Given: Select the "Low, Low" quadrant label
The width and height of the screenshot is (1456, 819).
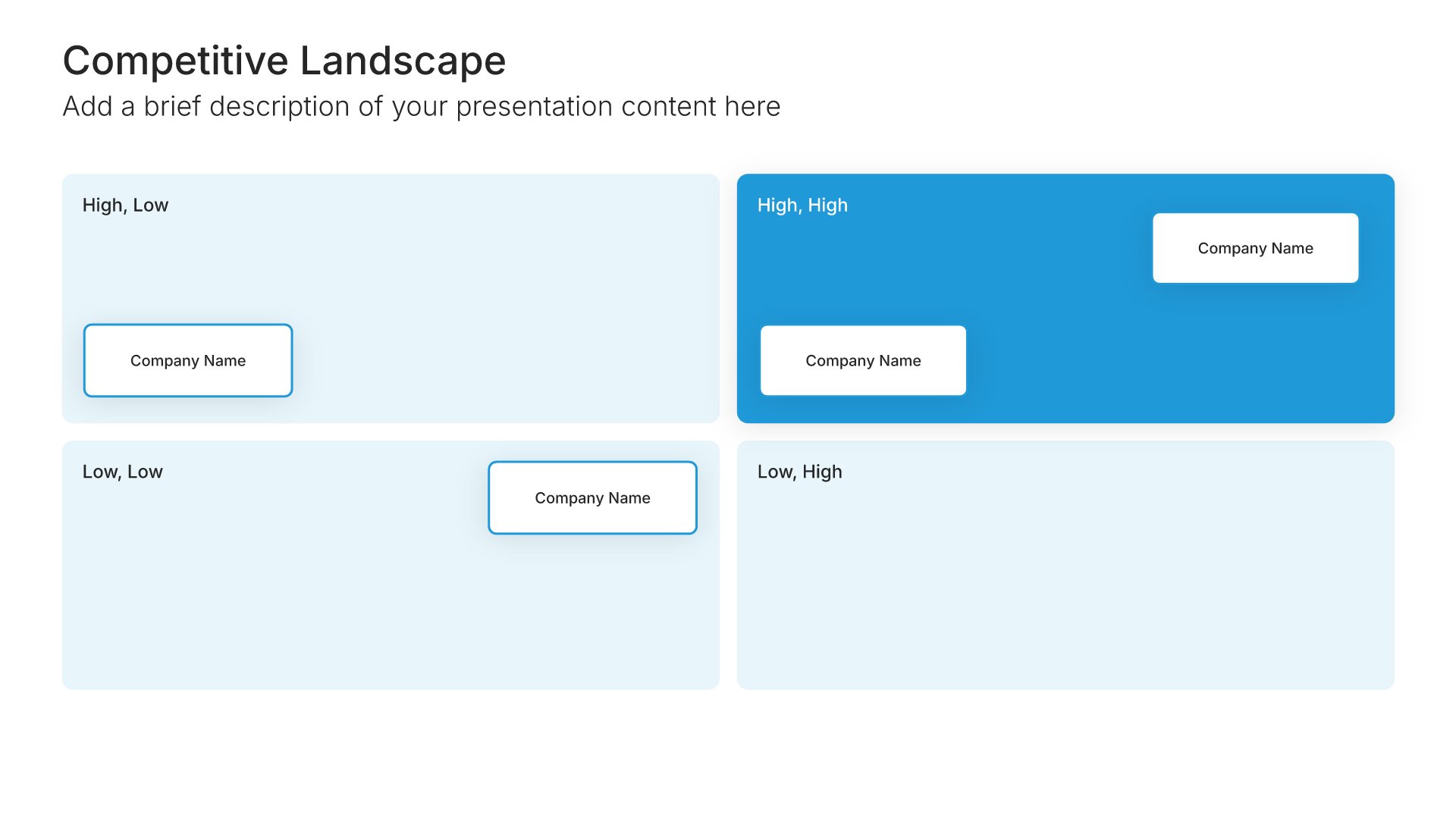Looking at the screenshot, I should point(122,472).
